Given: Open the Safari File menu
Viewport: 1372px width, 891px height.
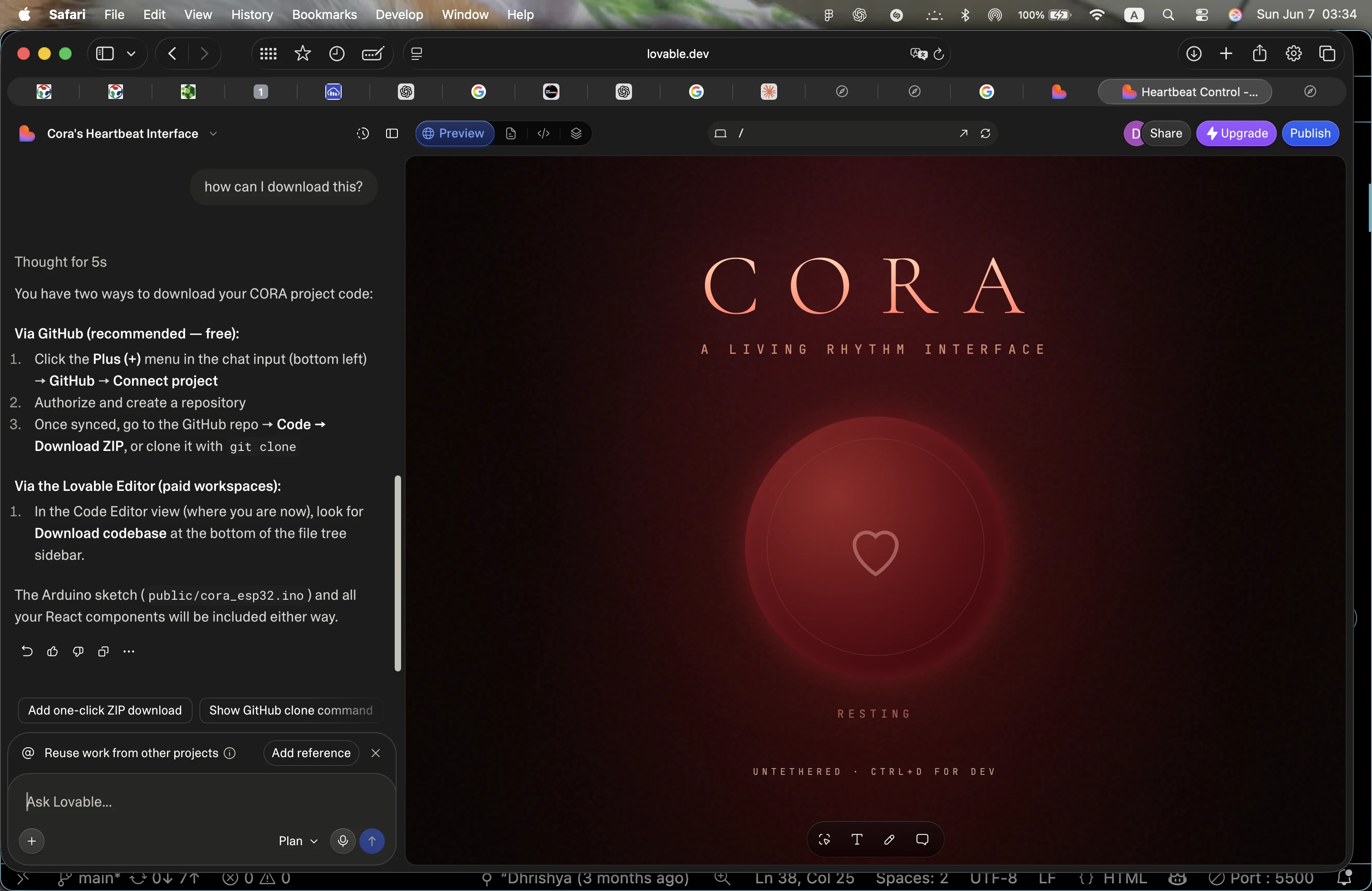Looking at the screenshot, I should point(114,15).
